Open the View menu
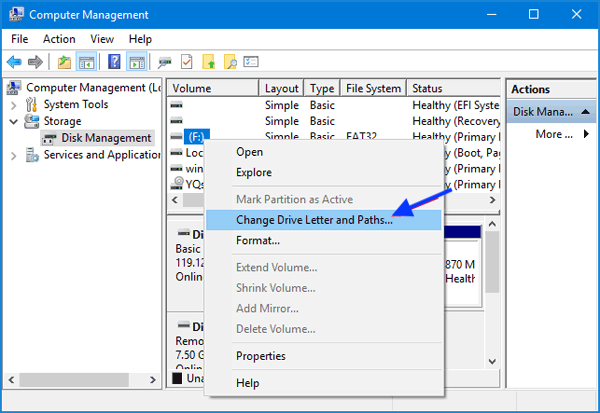 point(102,39)
